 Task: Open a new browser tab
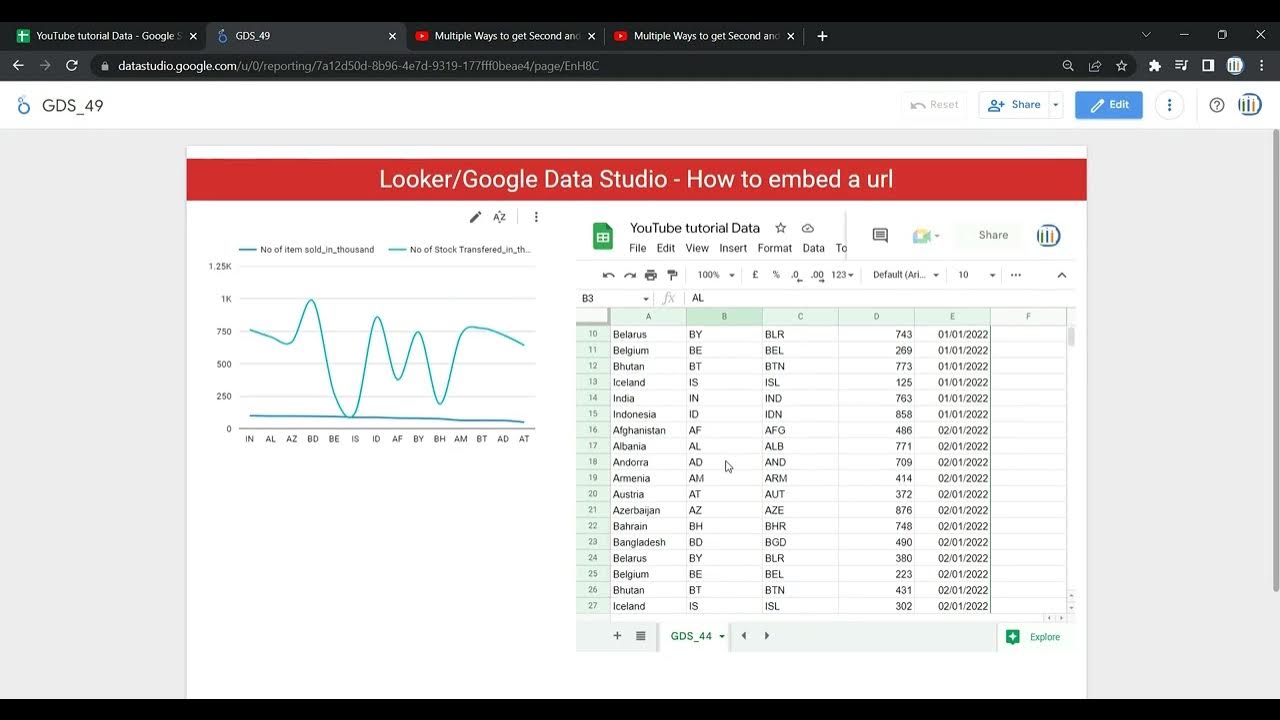[822, 36]
